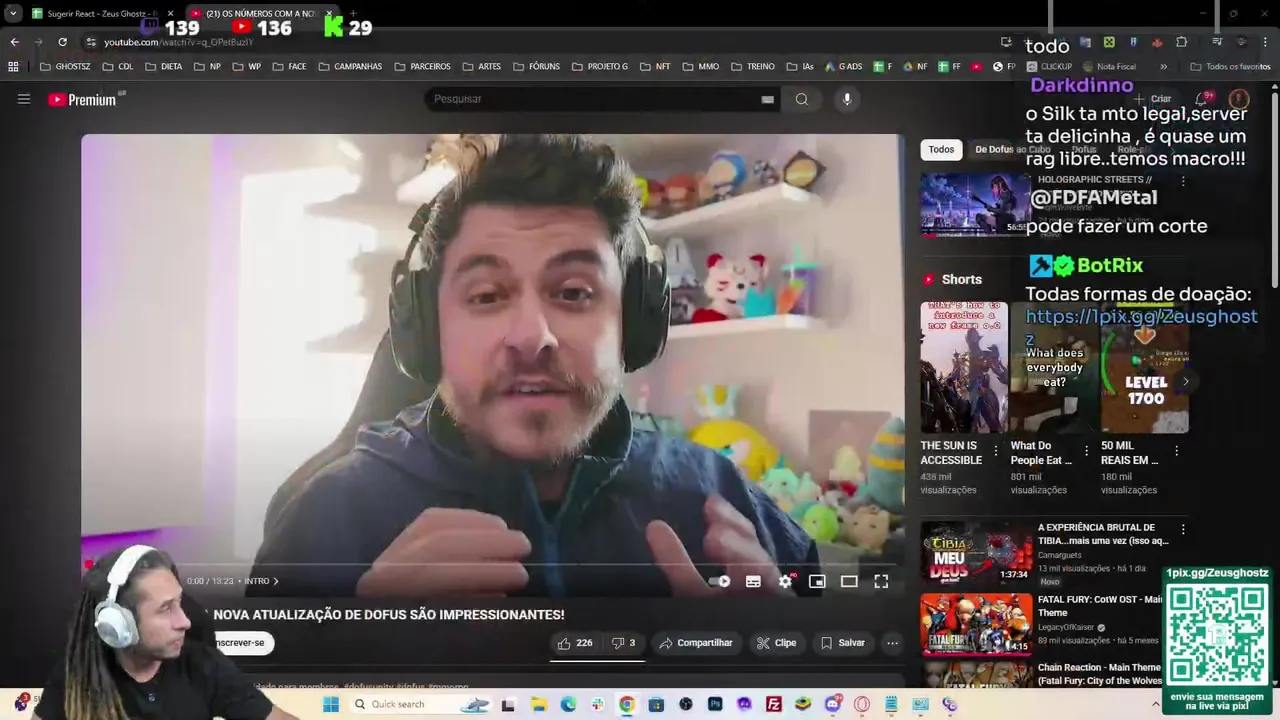Open Windows Start menu

(x=331, y=704)
